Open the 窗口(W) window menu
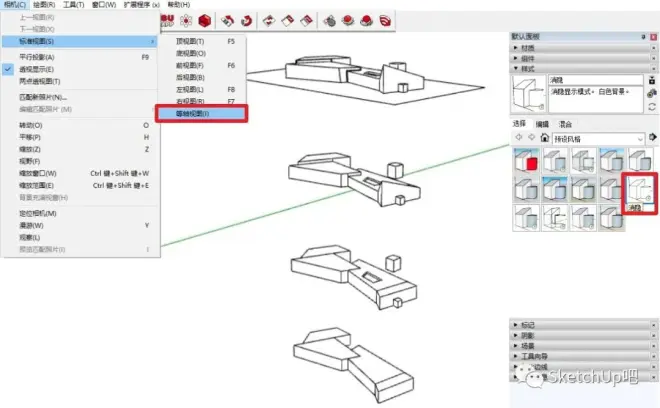 coord(104,5)
